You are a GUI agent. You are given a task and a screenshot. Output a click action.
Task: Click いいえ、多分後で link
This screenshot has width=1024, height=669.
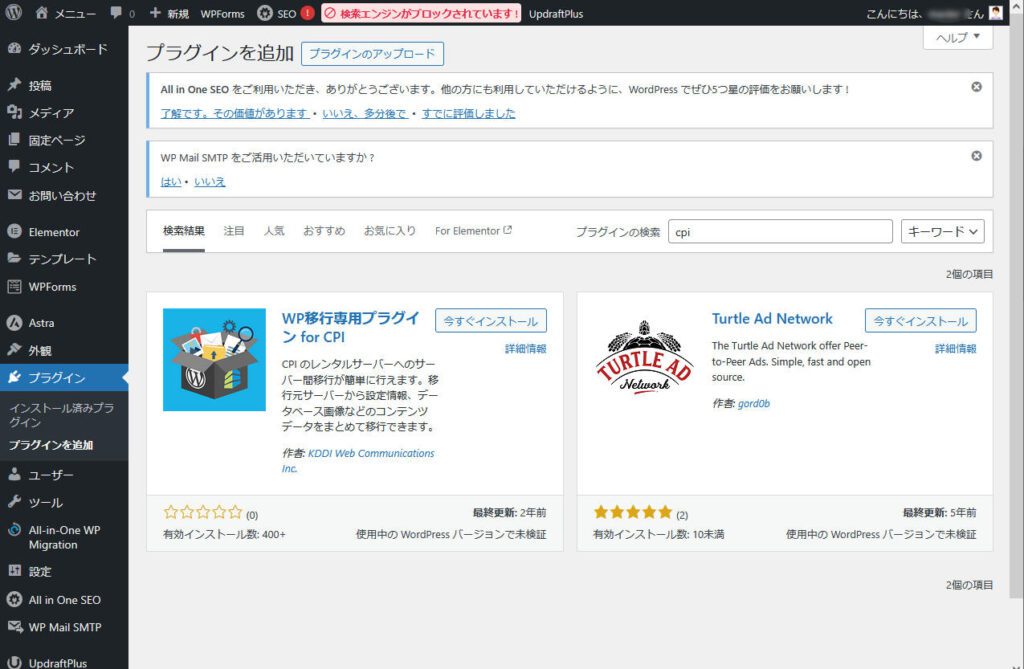pos(365,113)
